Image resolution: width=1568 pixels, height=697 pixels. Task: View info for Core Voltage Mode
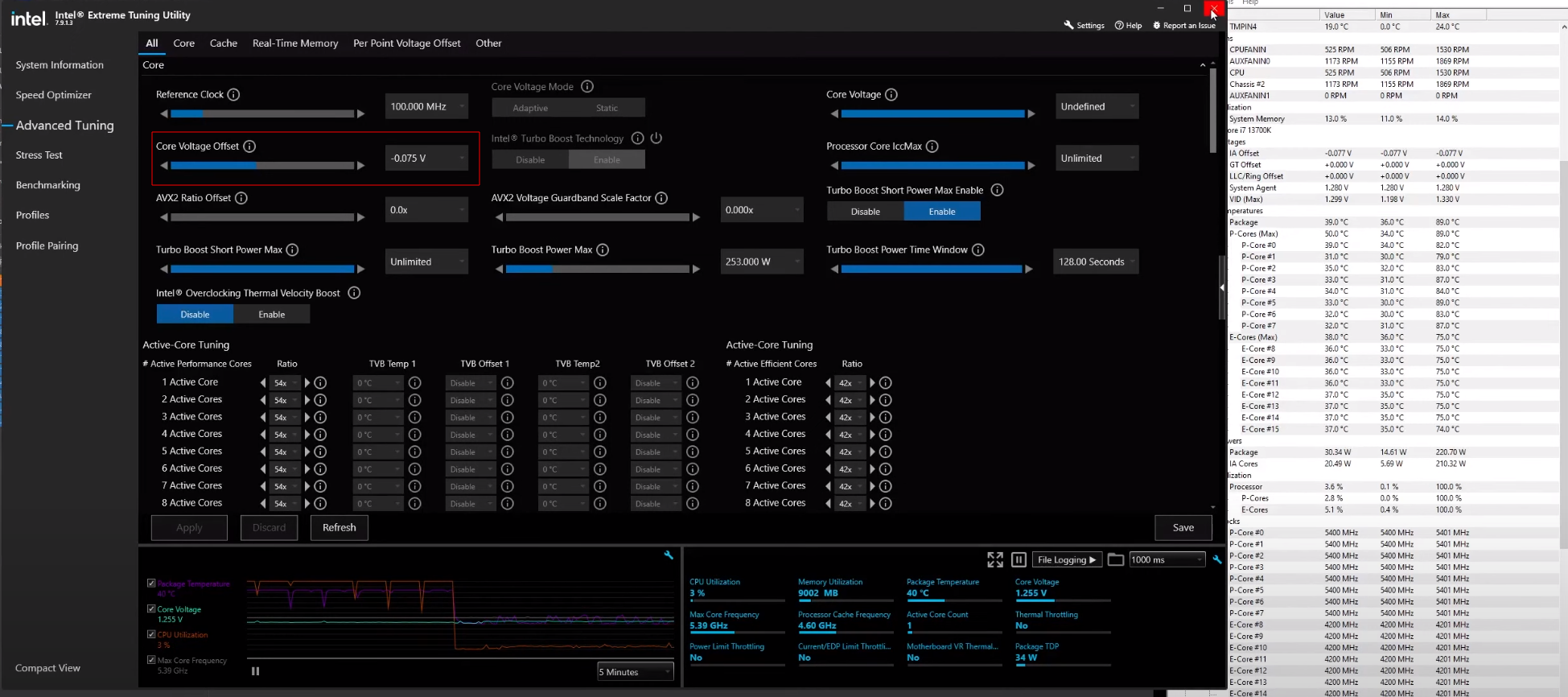[587, 86]
